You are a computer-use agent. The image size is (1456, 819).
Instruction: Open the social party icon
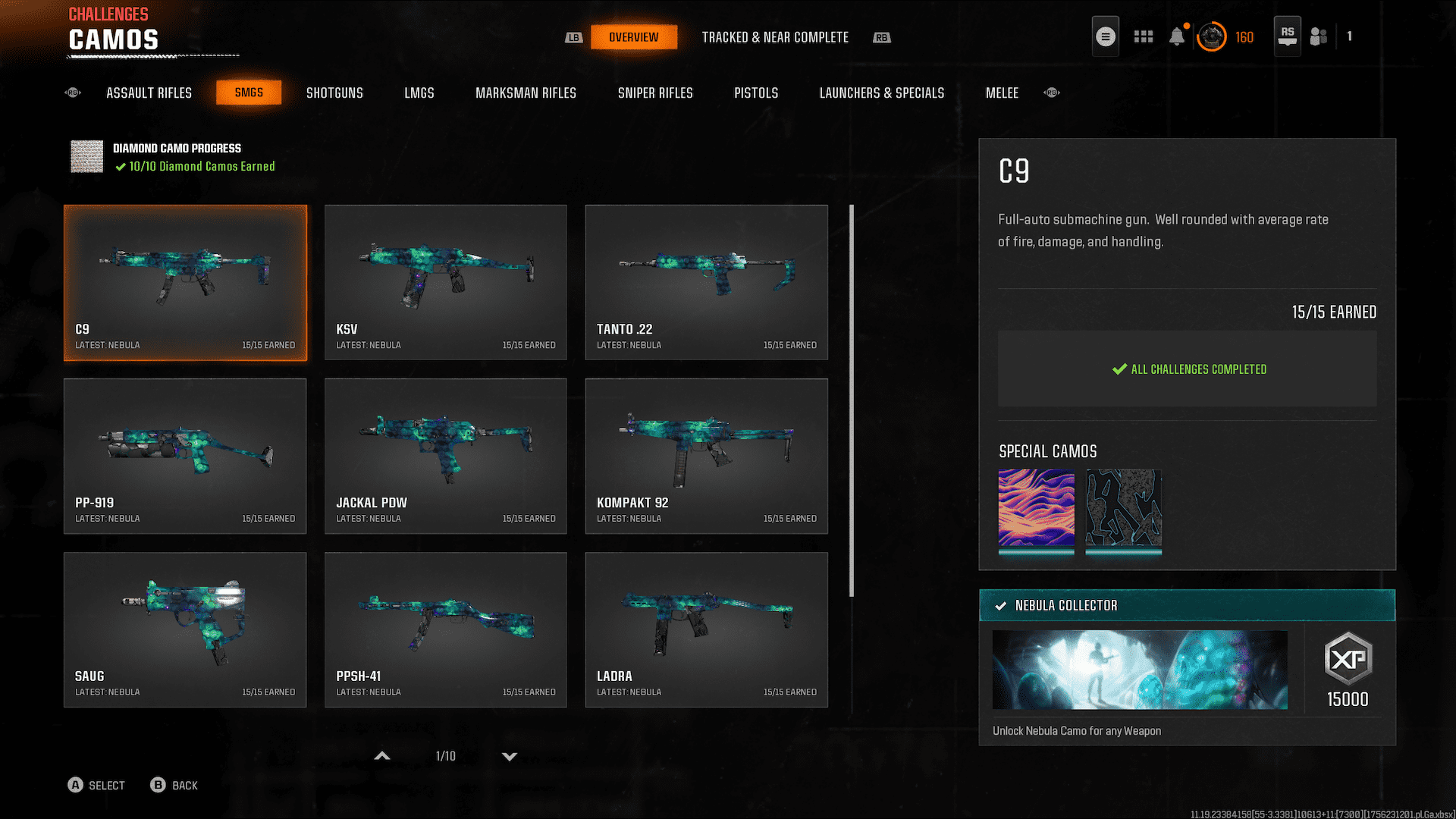1319,36
